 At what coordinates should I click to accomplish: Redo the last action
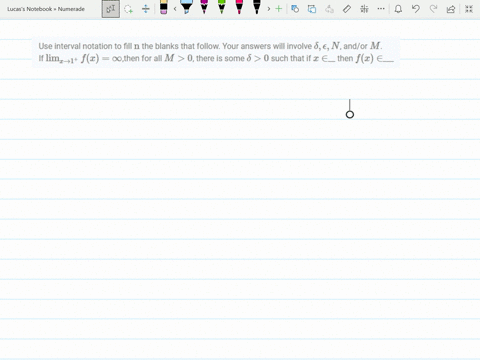coord(433,9)
